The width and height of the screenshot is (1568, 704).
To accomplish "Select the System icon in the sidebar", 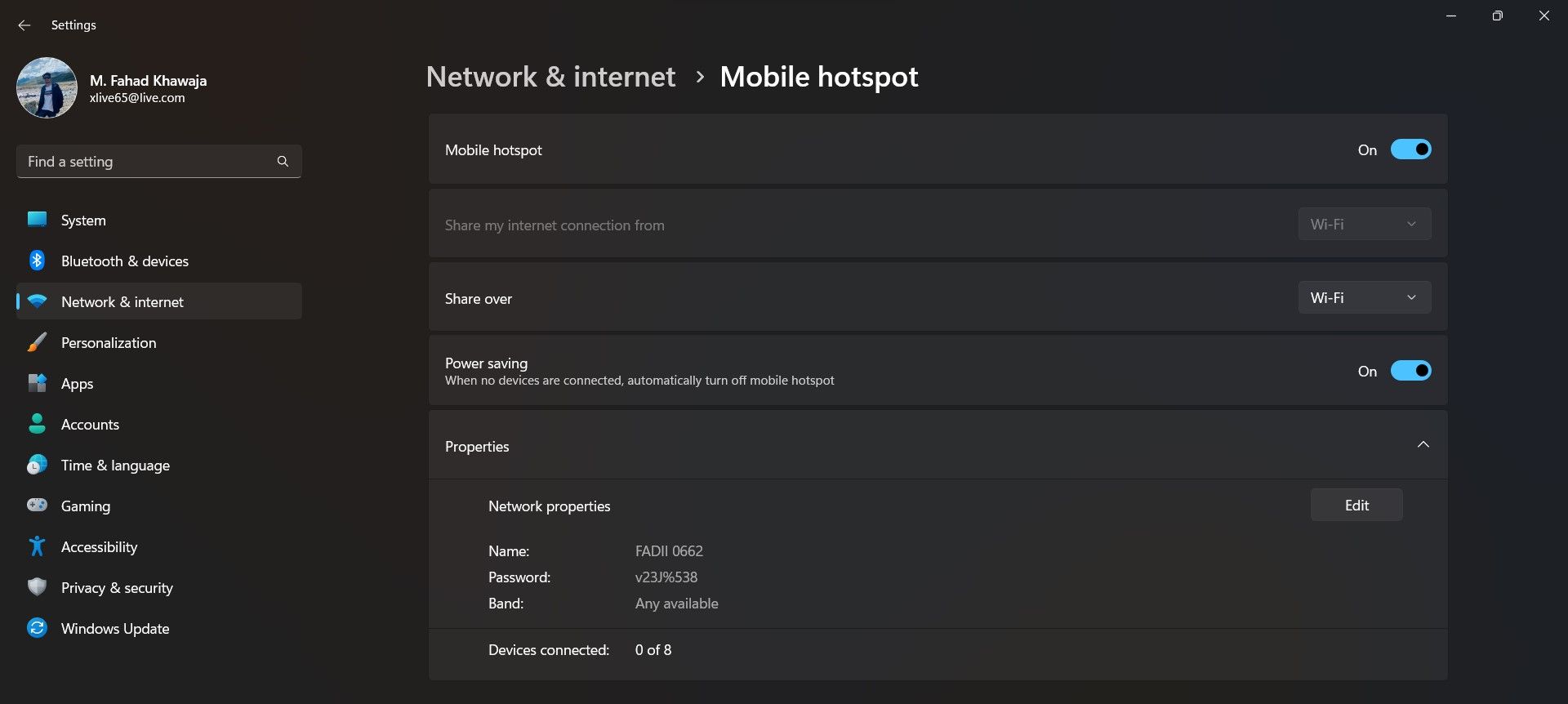I will [37, 220].
